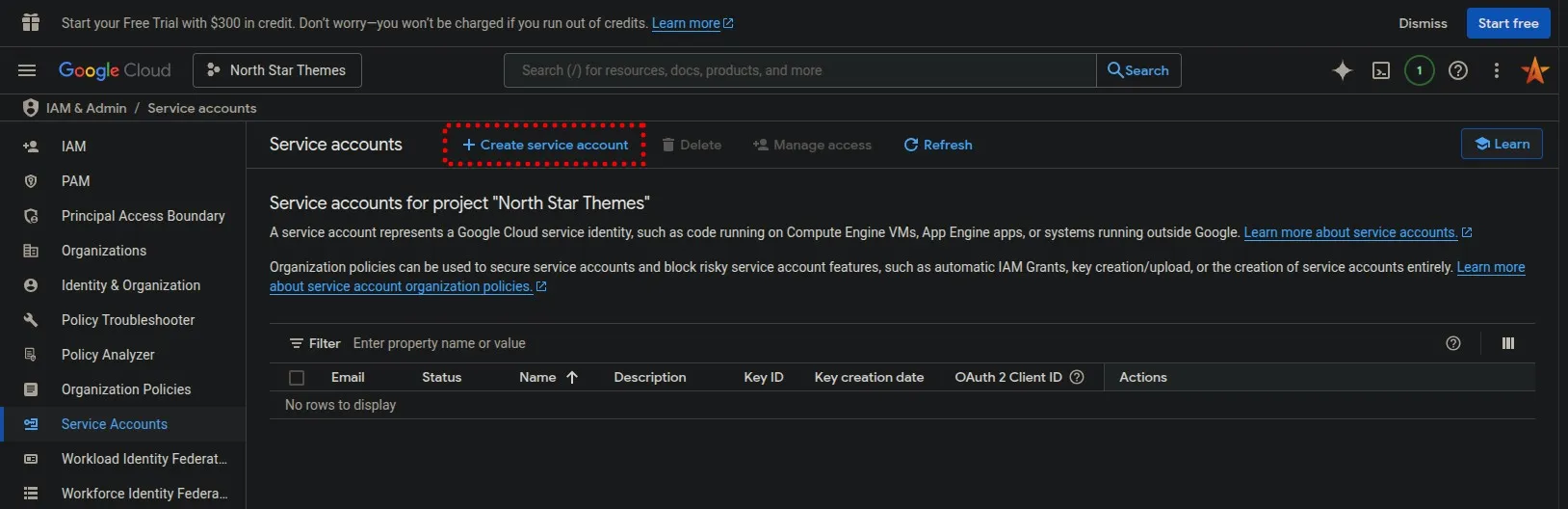The image size is (1568, 509).
Task: Click the Organizations sidebar icon
Action: 31,251
